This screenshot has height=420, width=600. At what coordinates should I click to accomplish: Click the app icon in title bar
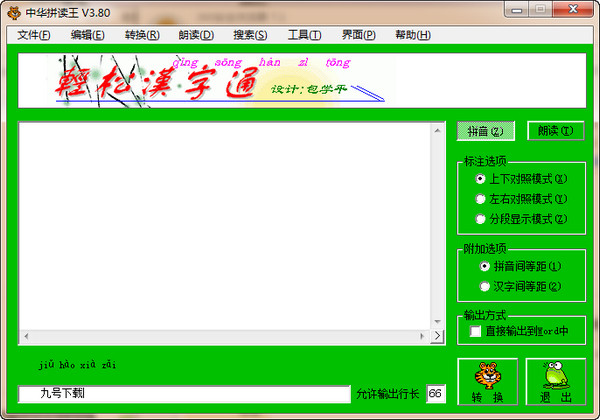click(x=13, y=10)
